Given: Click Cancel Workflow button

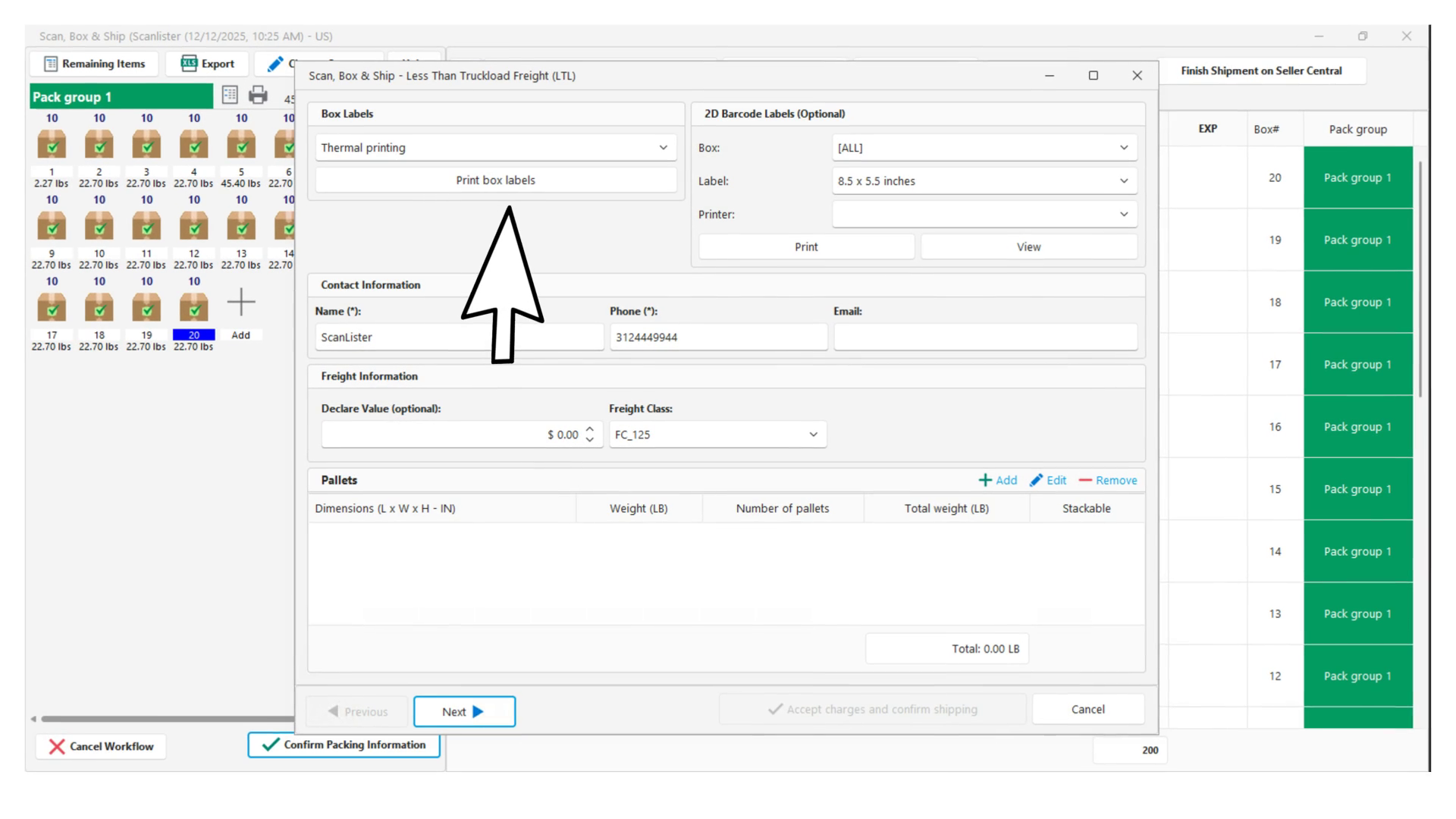Looking at the screenshot, I should (x=101, y=746).
